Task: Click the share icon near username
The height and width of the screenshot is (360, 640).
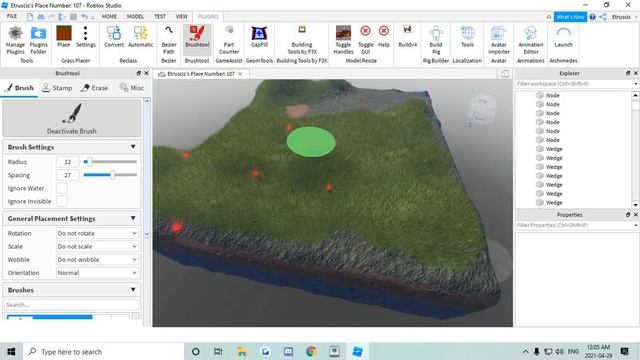Action: [603, 17]
